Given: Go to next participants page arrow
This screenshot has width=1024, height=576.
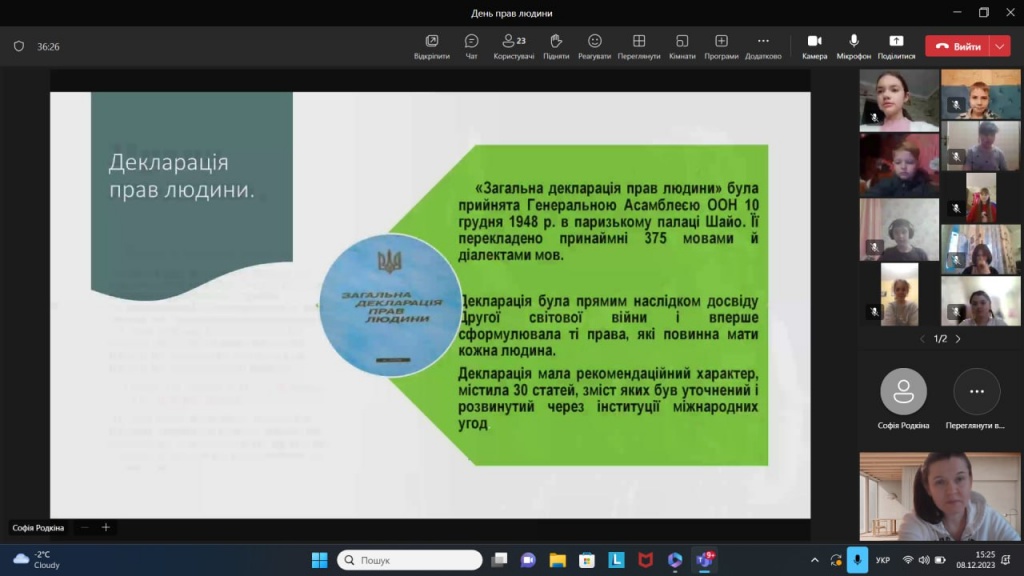Looking at the screenshot, I should [x=958, y=339].
